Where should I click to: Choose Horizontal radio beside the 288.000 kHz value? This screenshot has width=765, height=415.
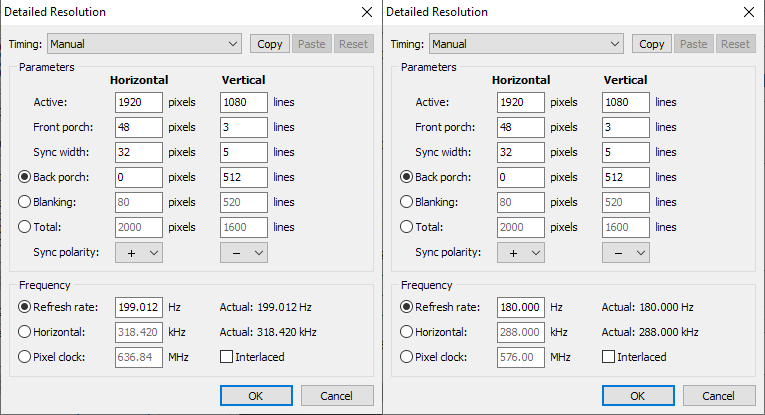pos(407,332)
